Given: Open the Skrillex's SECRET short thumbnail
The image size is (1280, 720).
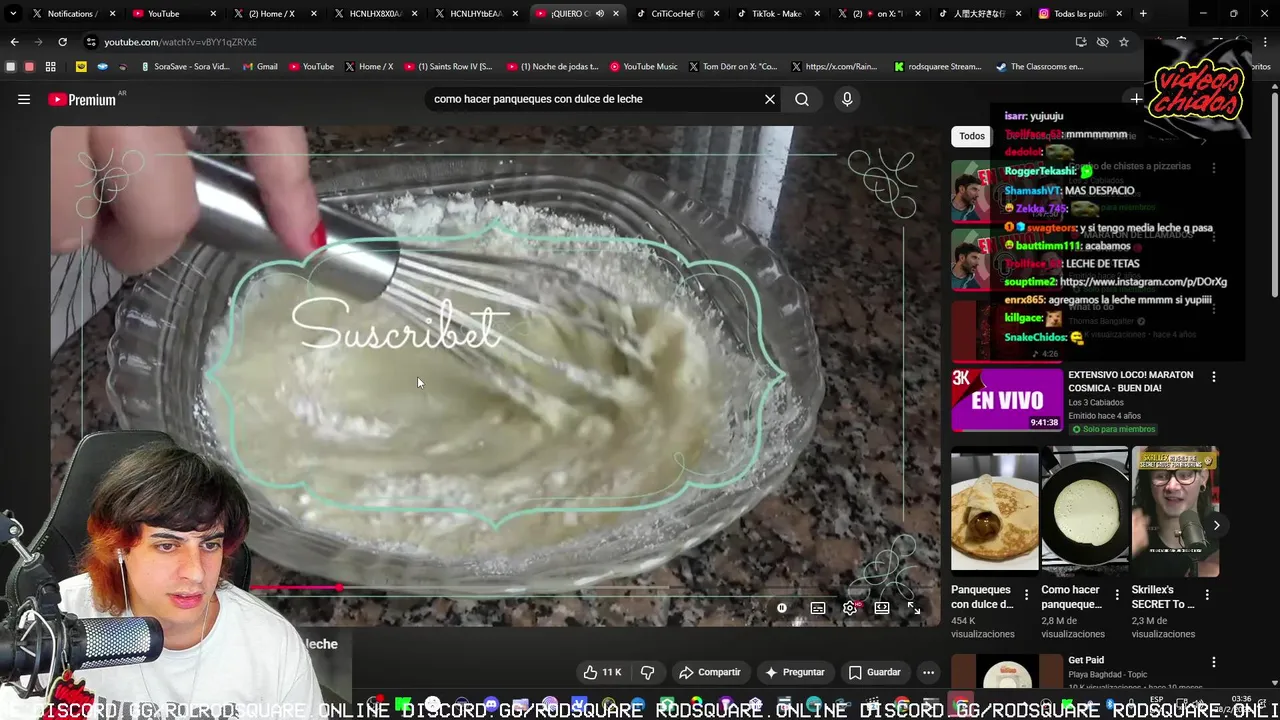Looking at the screenshot, I should click(1175, 512).
